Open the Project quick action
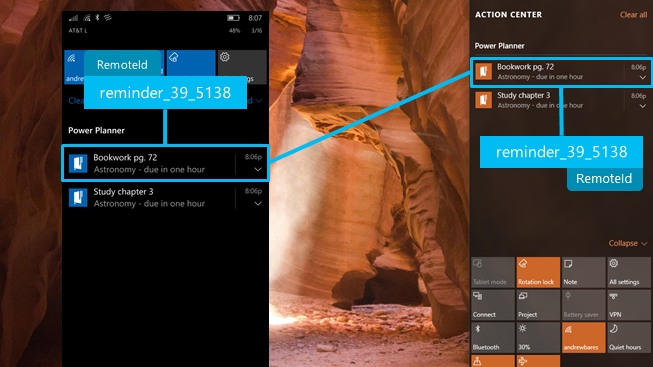653x367 pixels. pyautogui.click(x=538, y=305)
